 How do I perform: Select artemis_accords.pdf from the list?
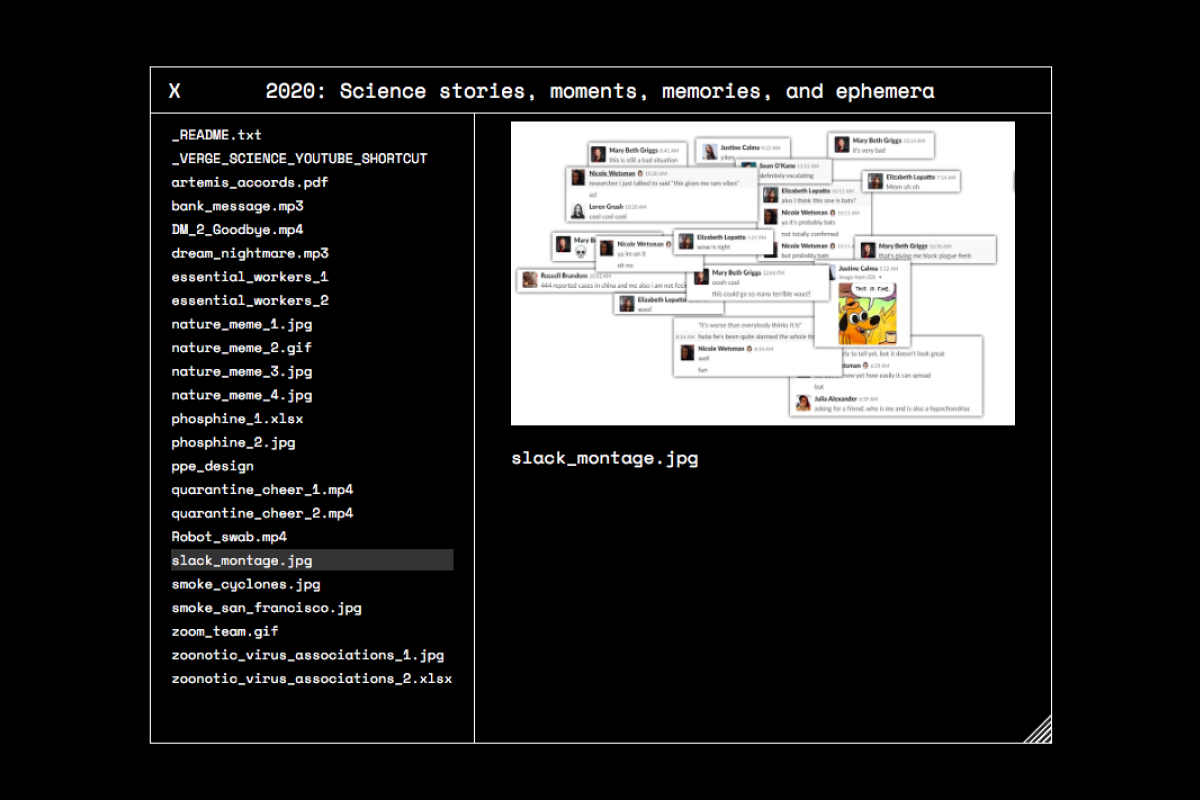(x=249, y=182)
